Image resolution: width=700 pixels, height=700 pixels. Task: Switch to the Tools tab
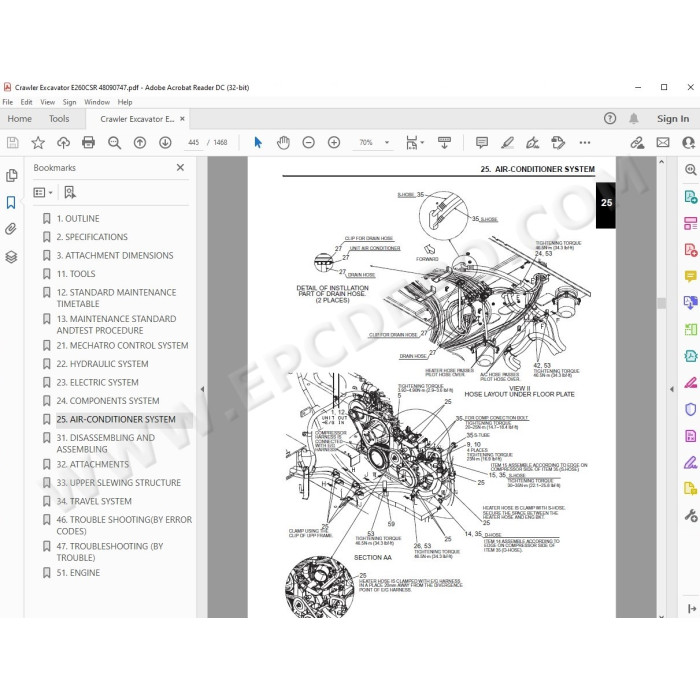point(59,119)
